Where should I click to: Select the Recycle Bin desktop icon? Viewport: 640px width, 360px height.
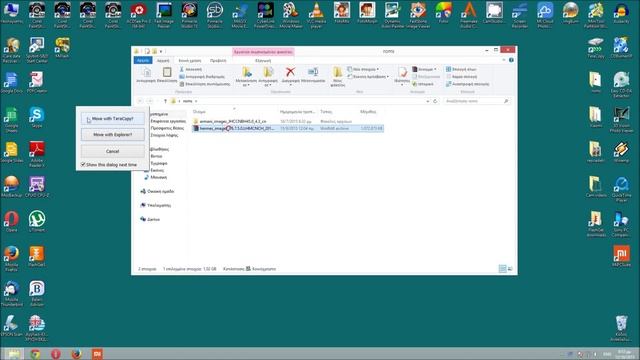(621, 328)
